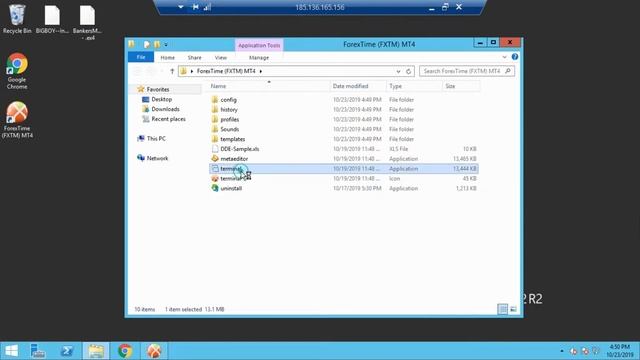Viewport: 640px width, 360px height.
Task: Open Desktop in navigation pane
Action: [162, 99]
